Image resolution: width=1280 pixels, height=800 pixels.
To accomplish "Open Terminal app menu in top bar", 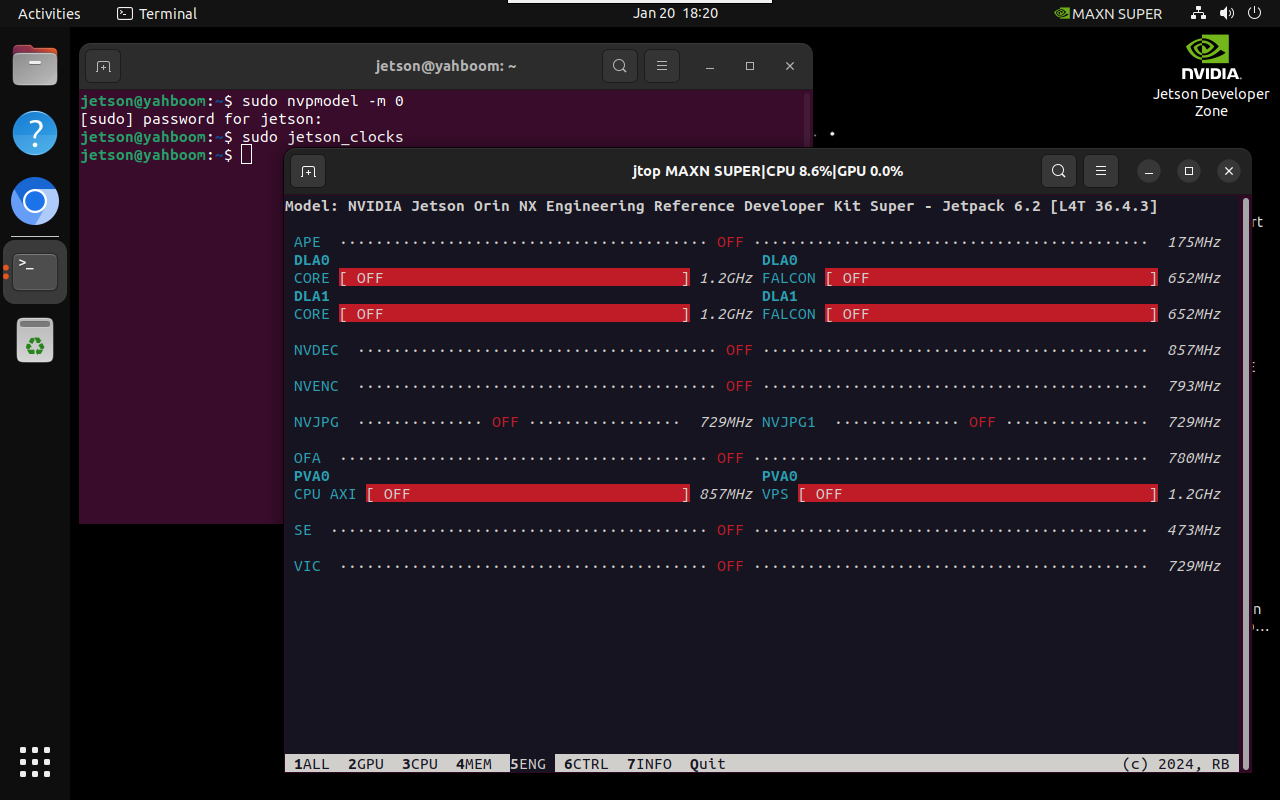I will click(157, 14).
